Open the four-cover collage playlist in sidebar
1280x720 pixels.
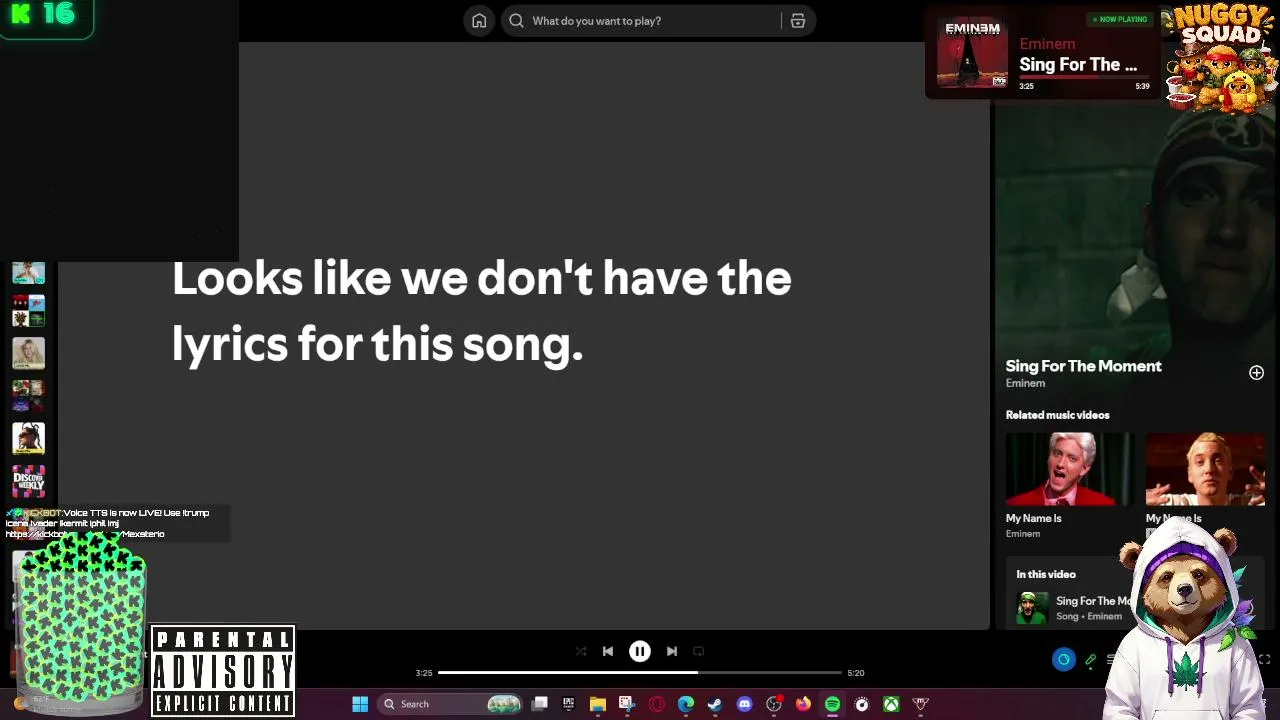click(28, 311)
